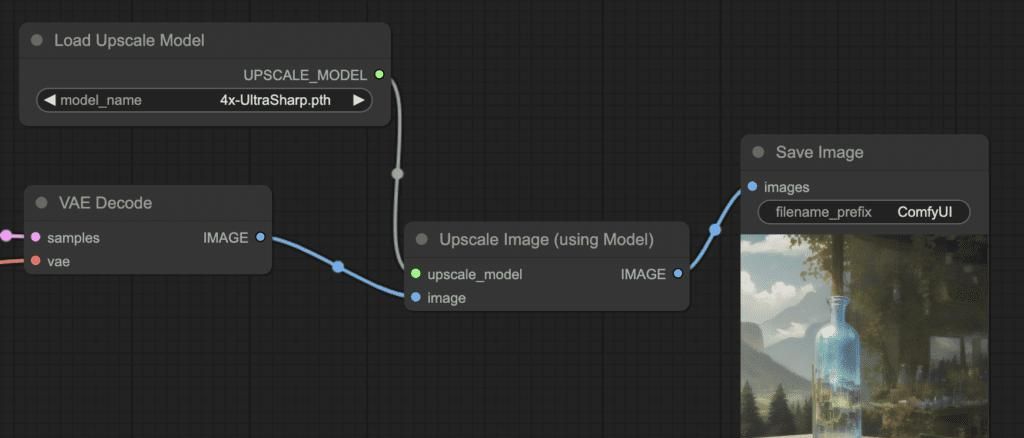This screenshot has height=438, width=1024.
Task: Click midpoint of VAE Decode image link
Action: point(338,267)
